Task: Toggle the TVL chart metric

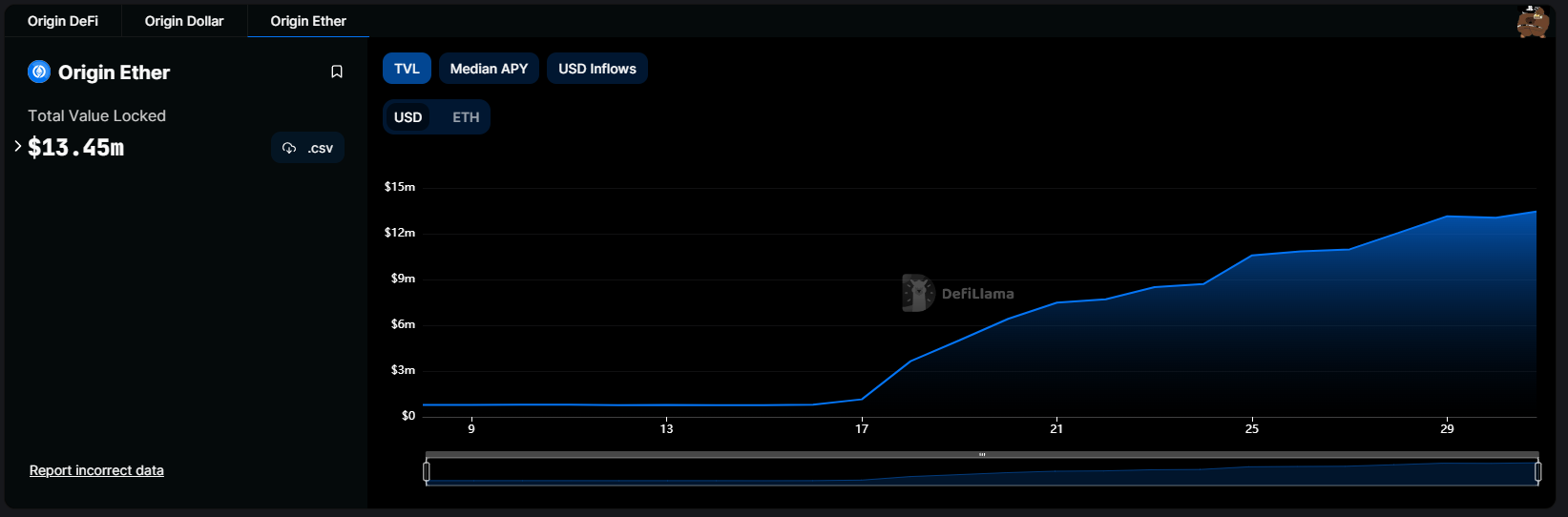Action: click(x=407, y=69)
